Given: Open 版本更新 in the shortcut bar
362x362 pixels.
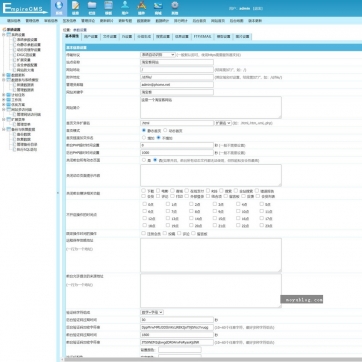Looking at the screenshot, I should click(x=255, y=21).
